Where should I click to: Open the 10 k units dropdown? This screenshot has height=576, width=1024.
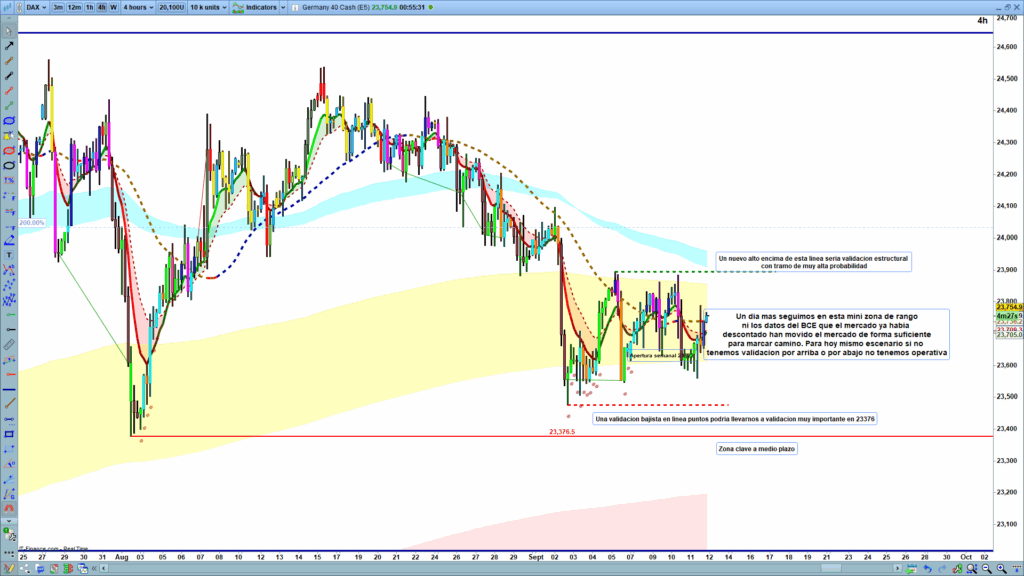coord(209,7)
